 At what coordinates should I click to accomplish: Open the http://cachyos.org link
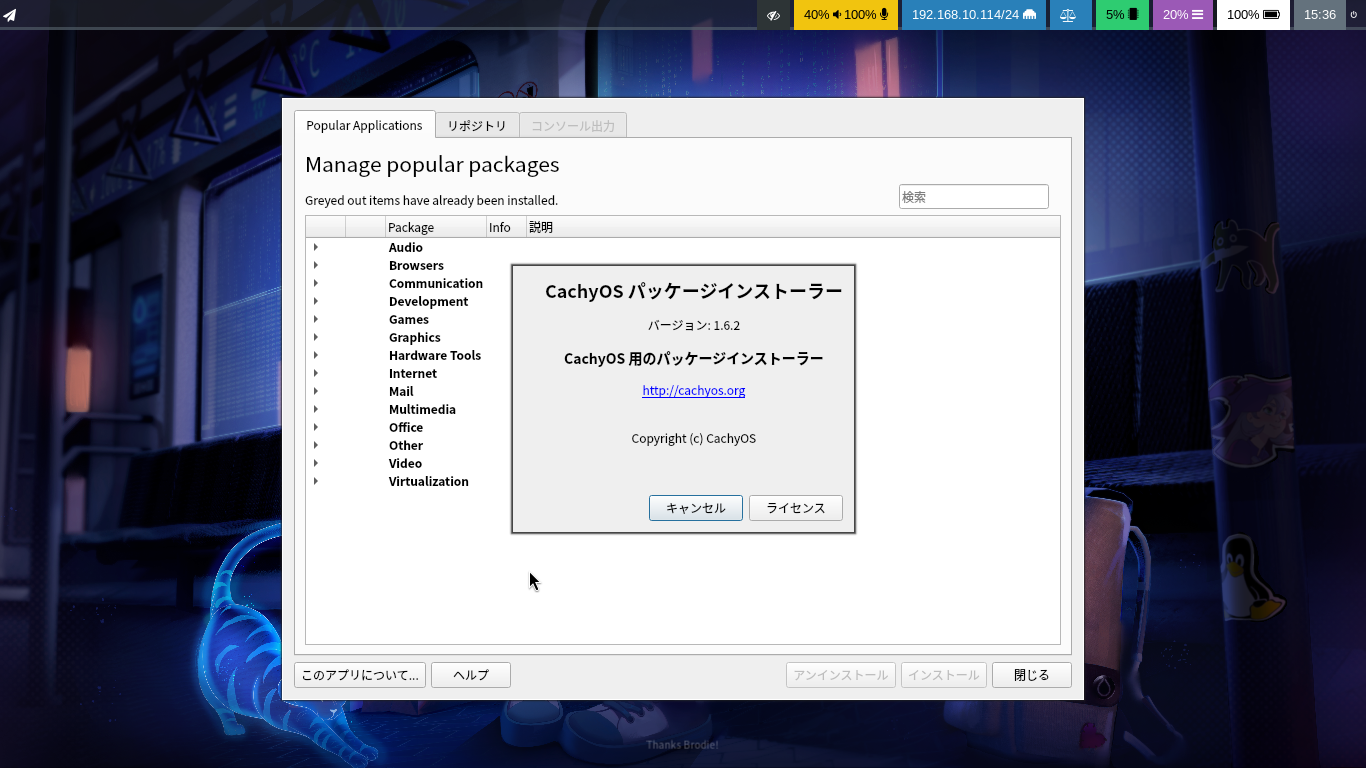point(693,390)
